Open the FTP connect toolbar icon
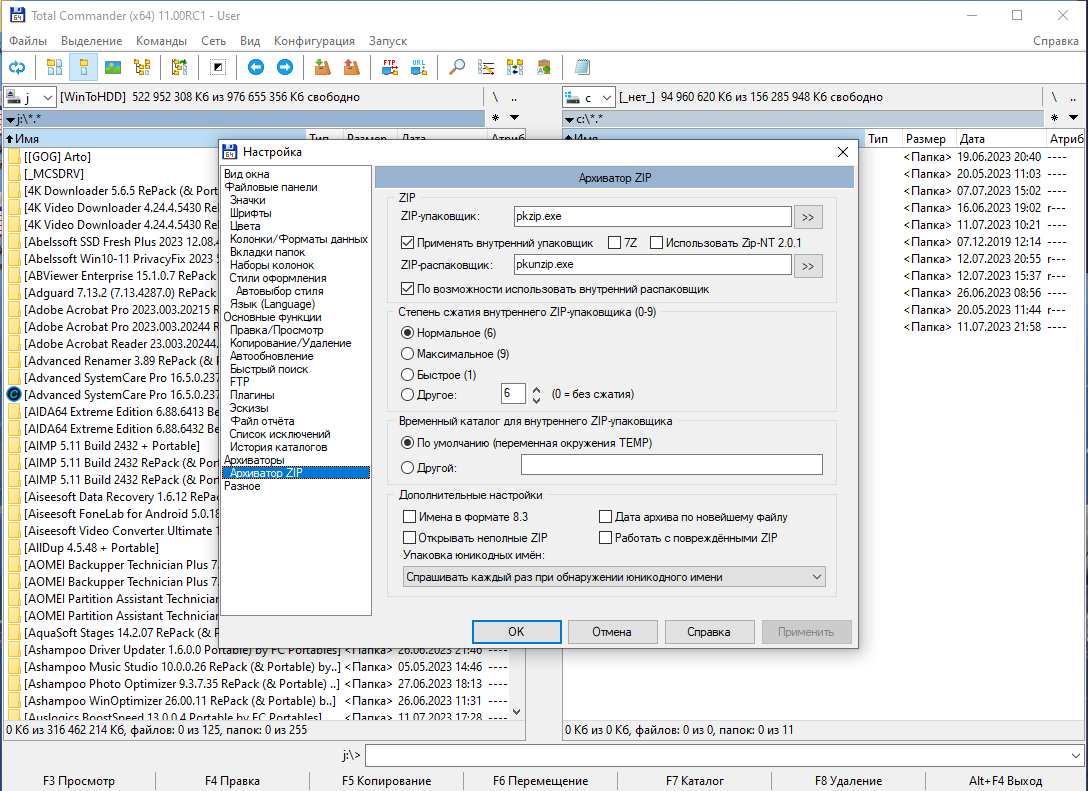This screenshot has height=791, width=1088. click(389, 67)
